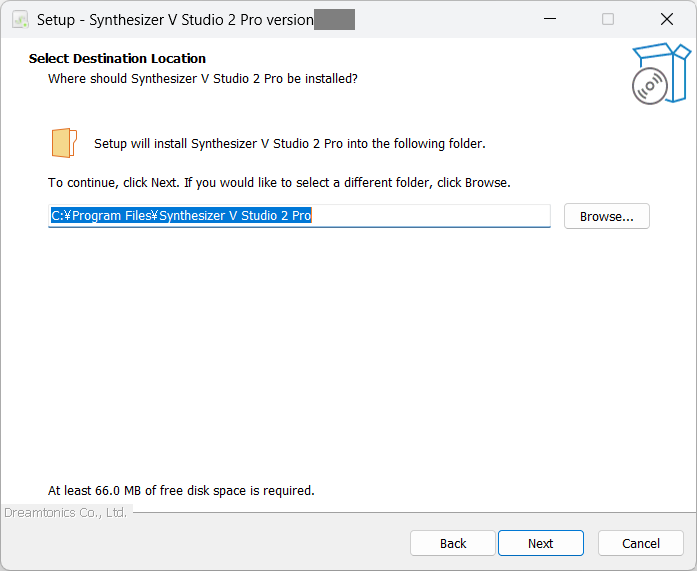Click 'At least 66.0 MB' disk space text
Screen dimensions: 697x571
pos(181,491)
